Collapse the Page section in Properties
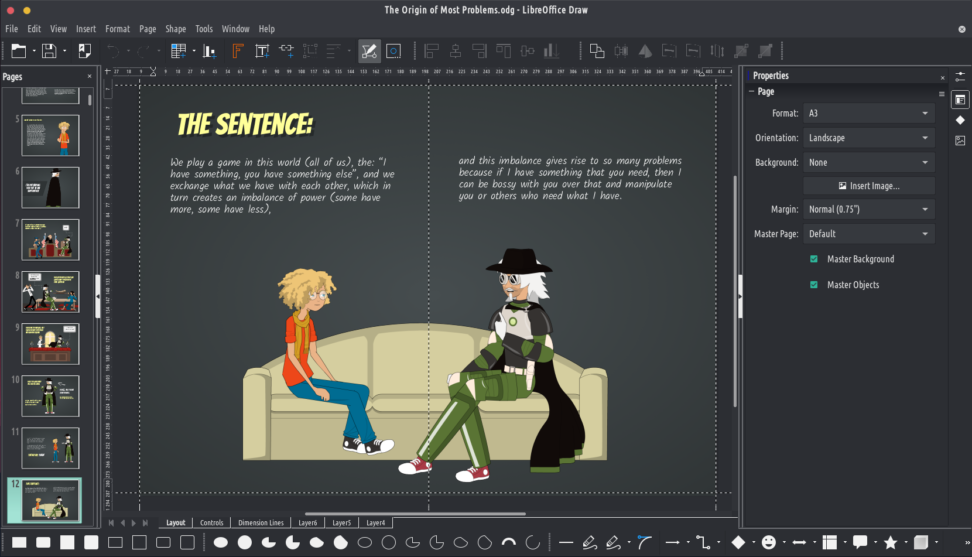This screenshot has width=972, height=557. pos(752,92)
